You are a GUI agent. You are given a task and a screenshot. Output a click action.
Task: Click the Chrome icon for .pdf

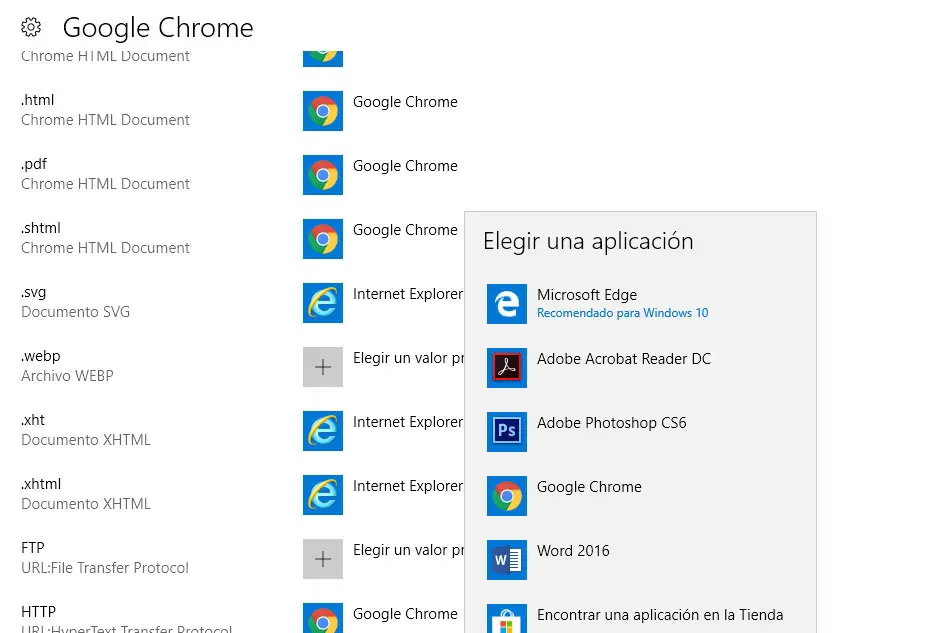322,175
